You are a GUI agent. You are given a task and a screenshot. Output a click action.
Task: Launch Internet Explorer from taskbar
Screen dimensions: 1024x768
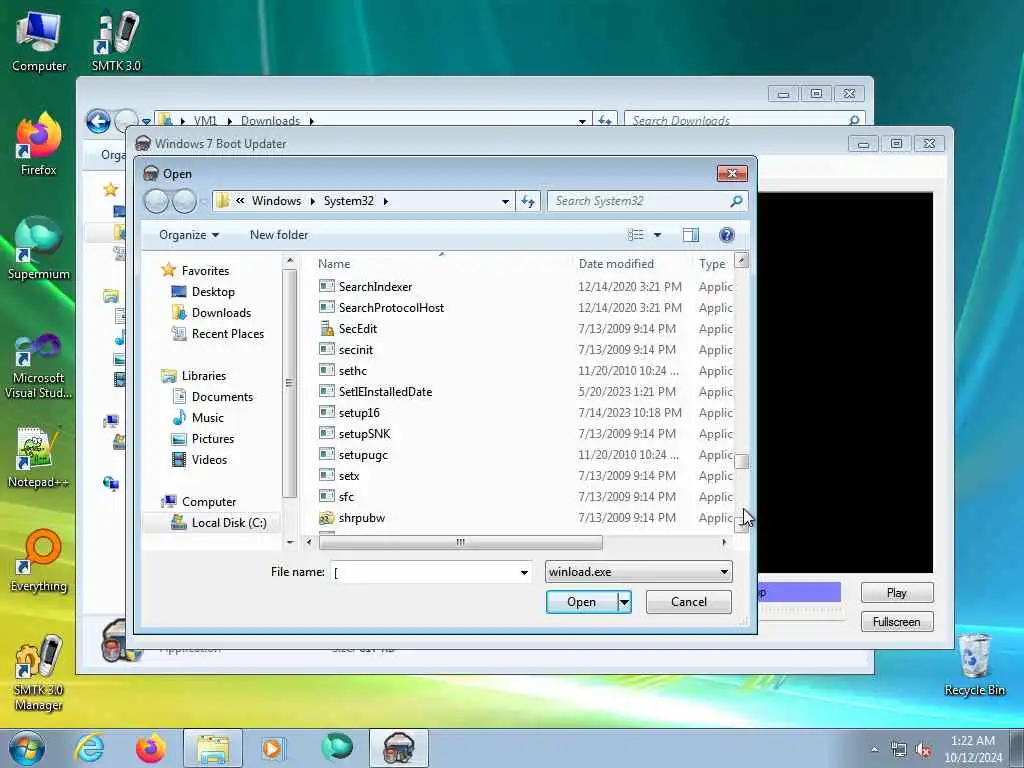[x=89, y=748]
